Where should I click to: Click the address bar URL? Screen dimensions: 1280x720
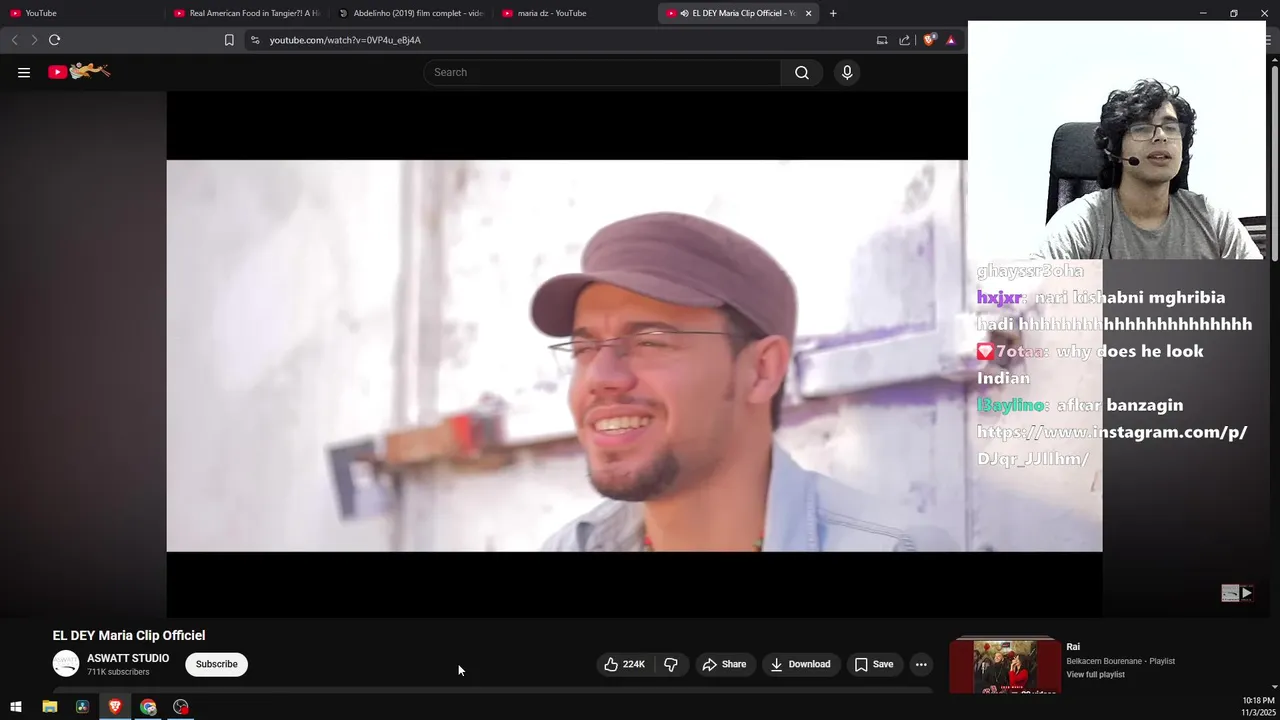click(x=345, y=40)
